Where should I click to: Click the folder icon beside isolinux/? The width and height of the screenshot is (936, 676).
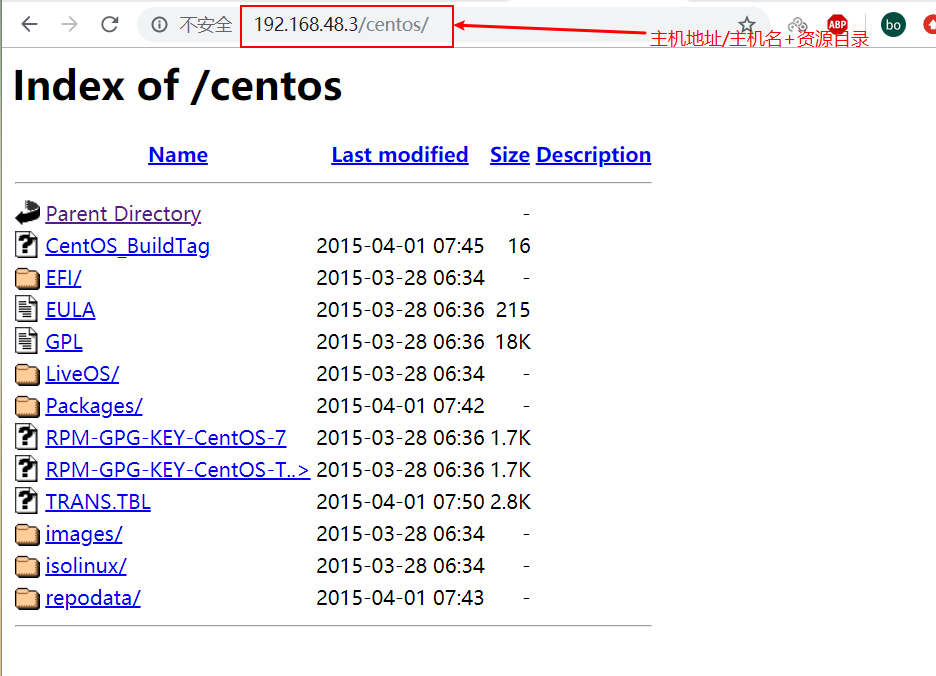(x=27, y=566)
